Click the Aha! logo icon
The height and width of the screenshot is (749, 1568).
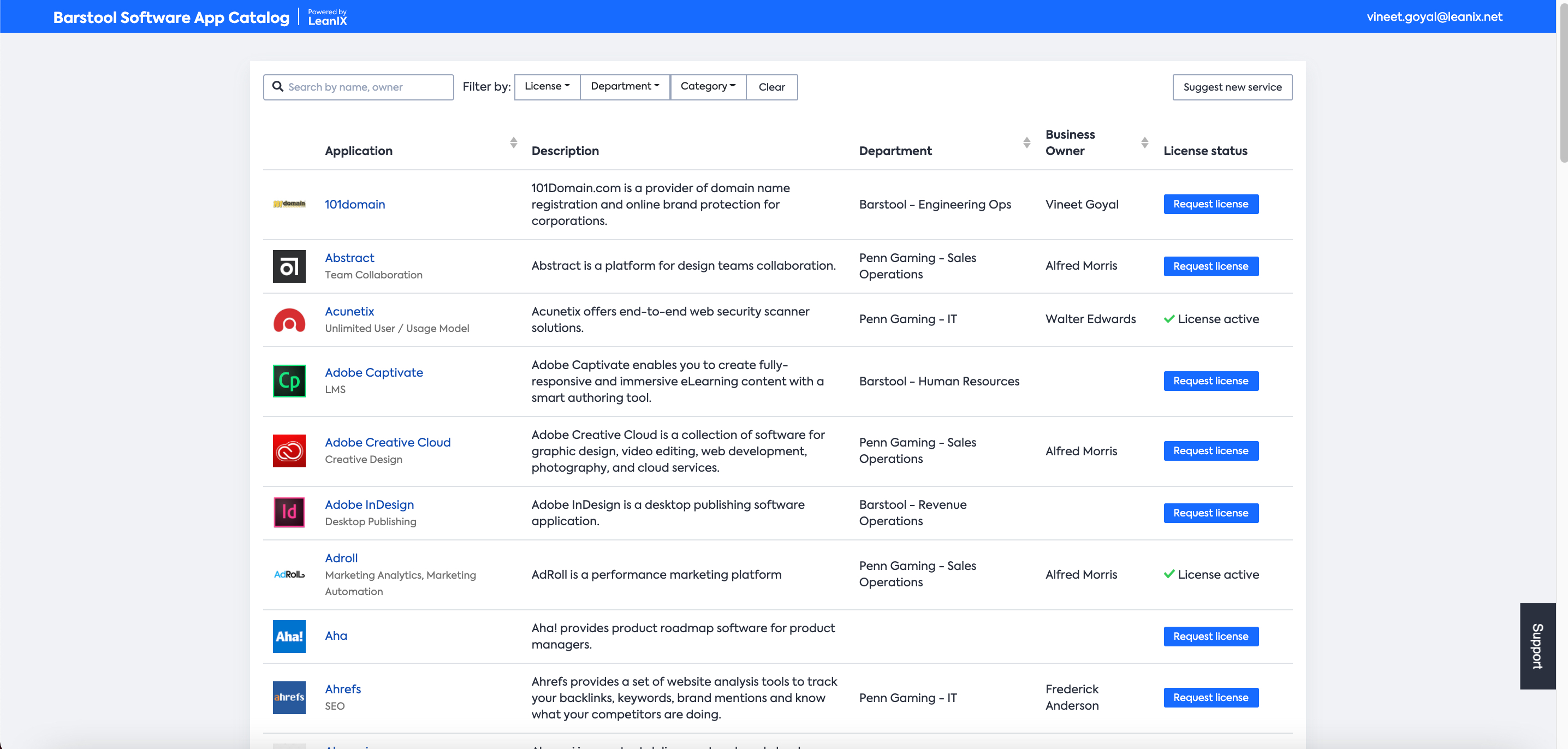[289, 637]
